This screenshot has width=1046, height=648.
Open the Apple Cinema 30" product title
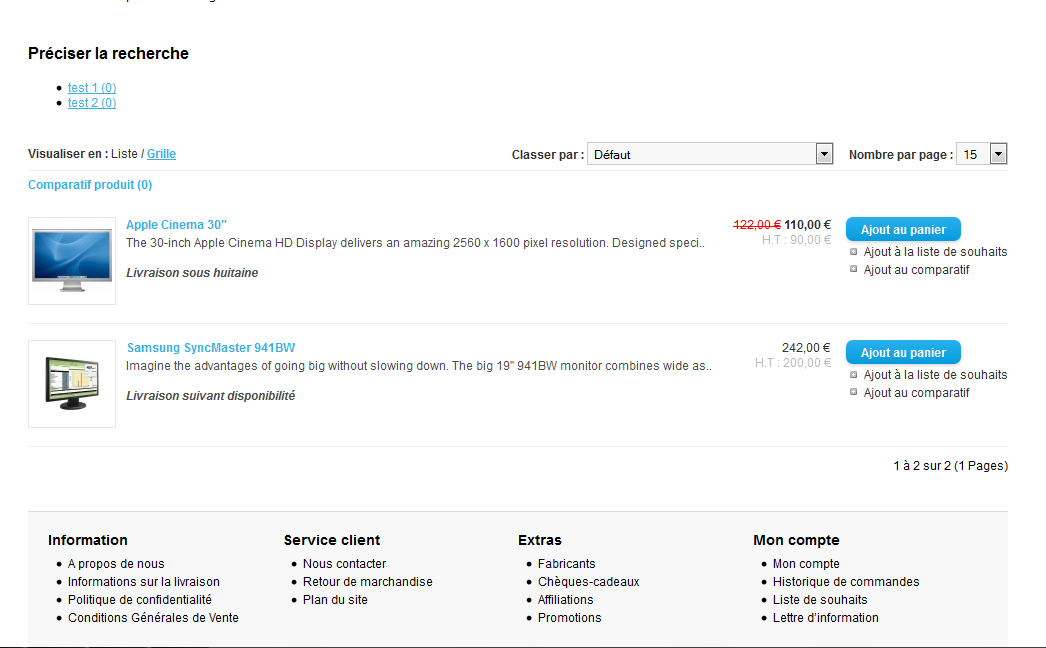coord(177,225)
